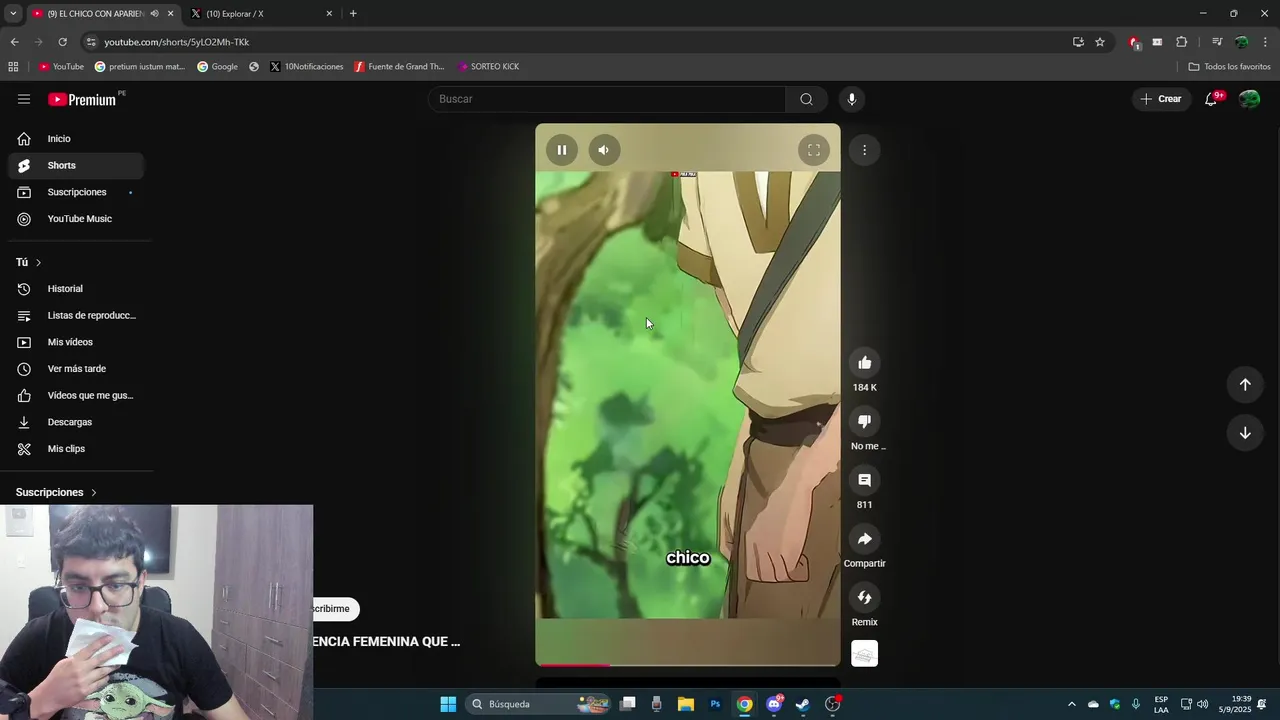Dislike this Short

click(x=865, y=421)
